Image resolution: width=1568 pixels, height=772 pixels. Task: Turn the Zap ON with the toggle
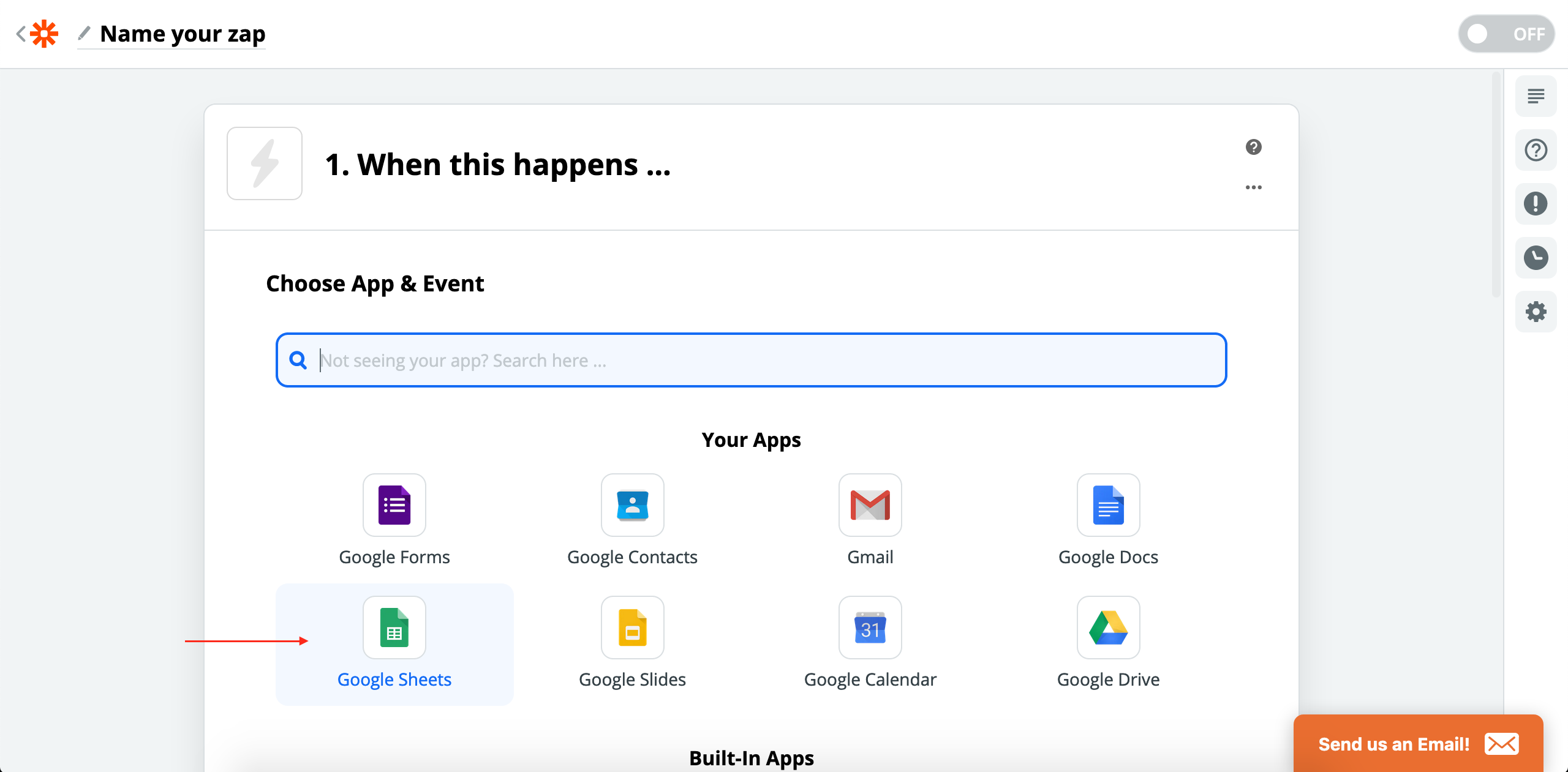click(1506, 34)
